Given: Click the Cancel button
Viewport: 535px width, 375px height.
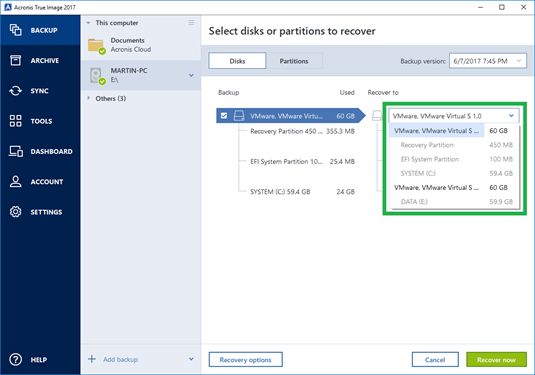Looking at the screenshot, I should click(435, 360).
